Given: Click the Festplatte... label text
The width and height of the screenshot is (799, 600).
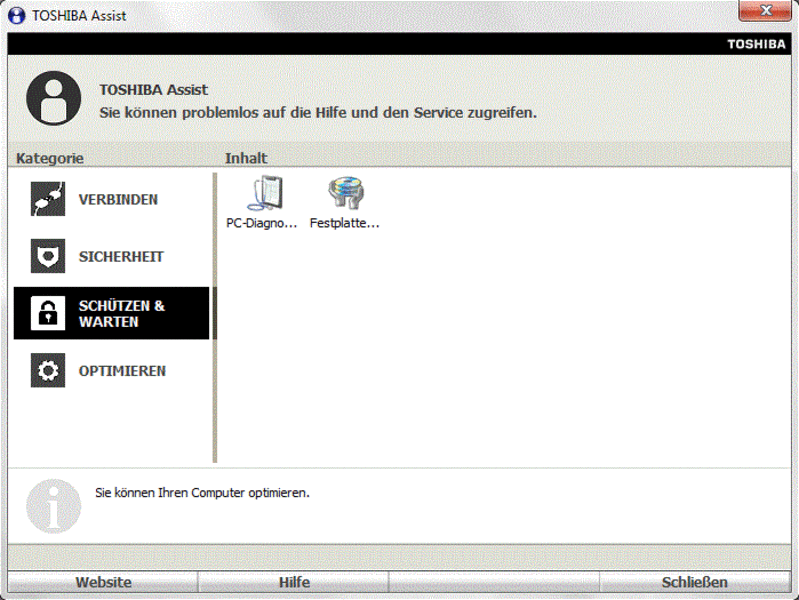Looking at the screenshot, I should [x=344, y=223].
